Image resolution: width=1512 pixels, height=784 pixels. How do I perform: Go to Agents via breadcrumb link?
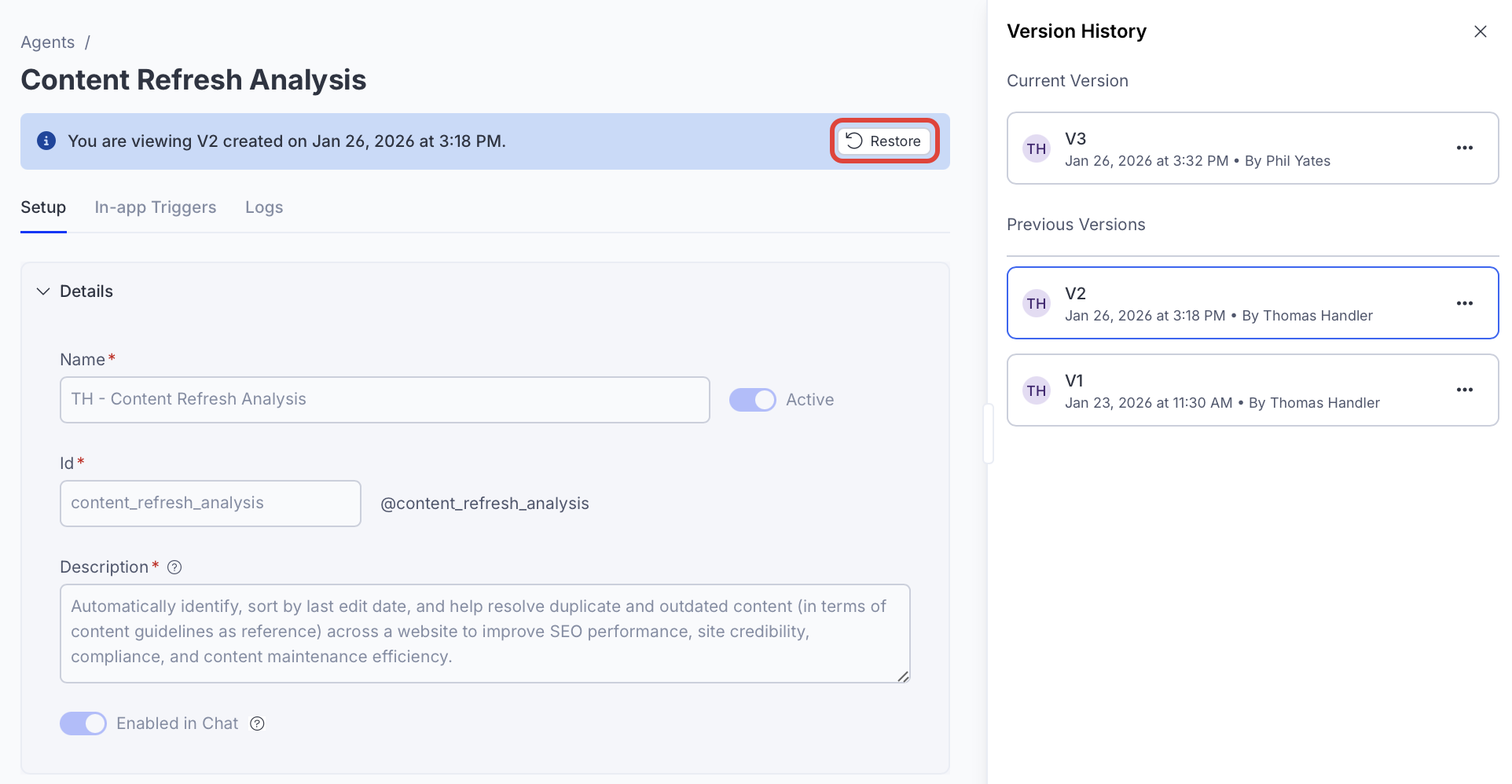[x=47, y=42]
